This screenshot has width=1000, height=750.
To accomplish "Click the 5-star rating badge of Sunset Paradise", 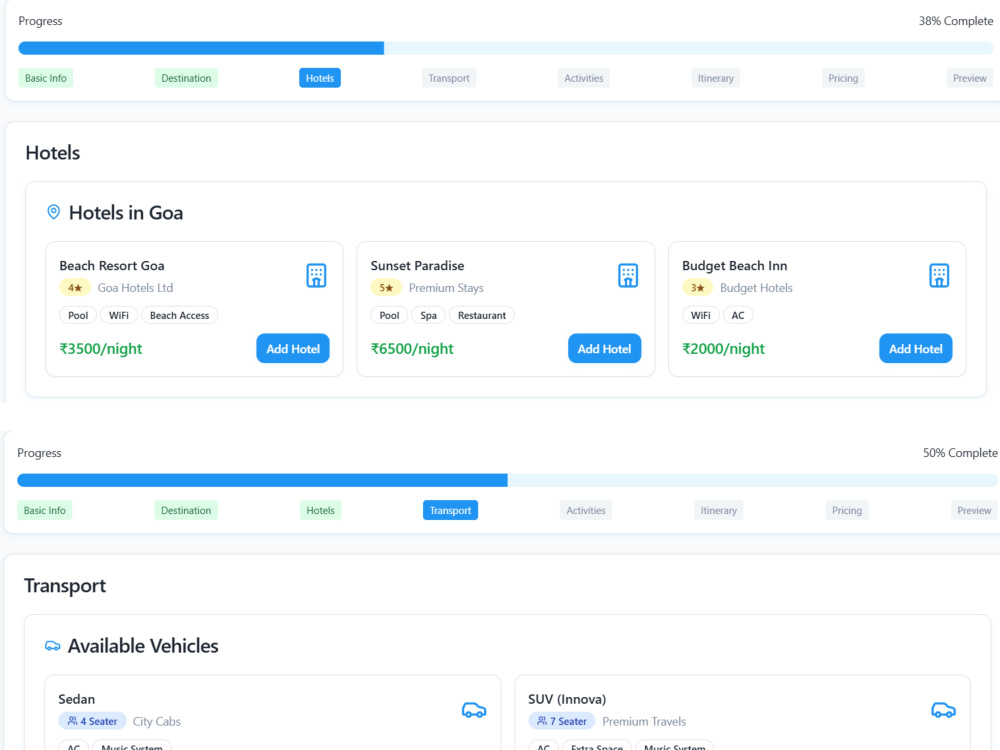I will point(386,288).
